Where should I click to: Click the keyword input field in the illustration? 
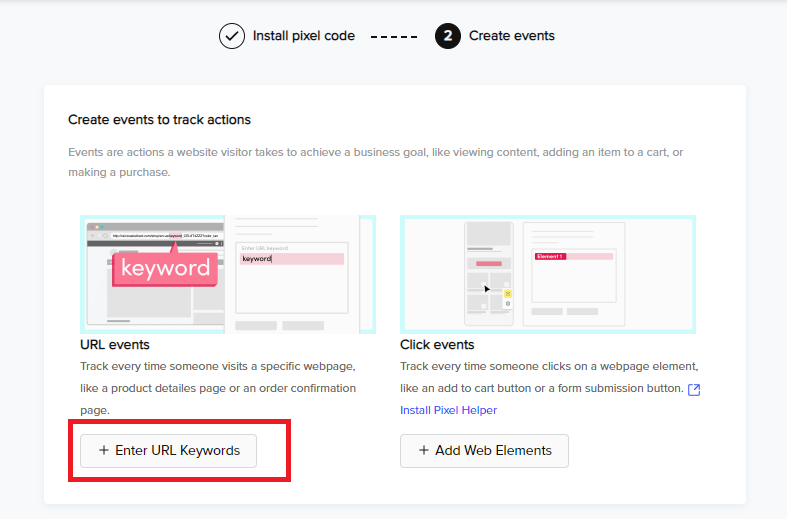[292, 259]
